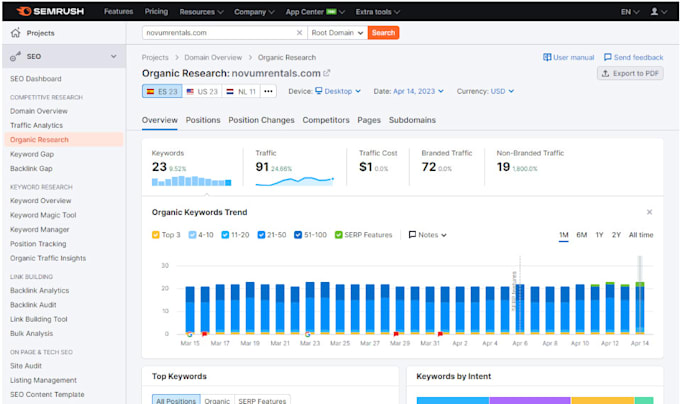Open the Root Domain dropdown
Viewport: 680px width, 404px height.
pos(337,33)
